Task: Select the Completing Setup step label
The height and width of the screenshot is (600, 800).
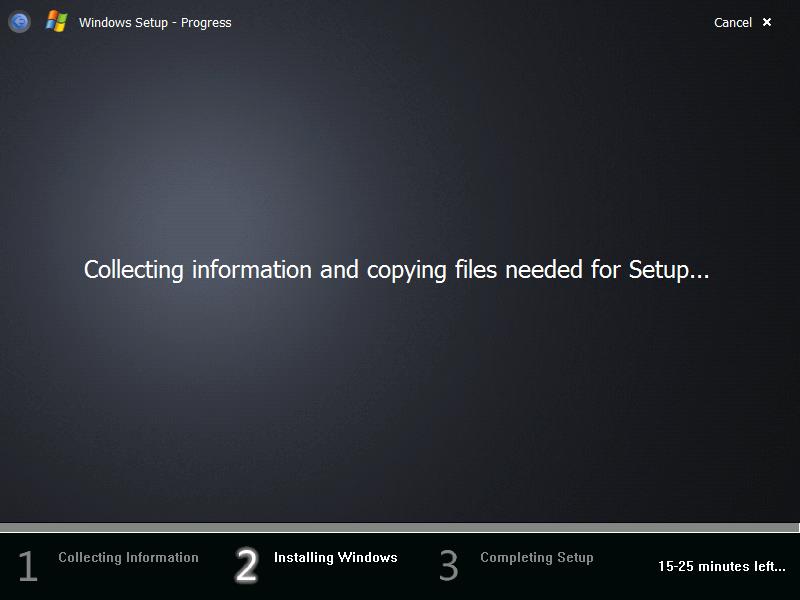Action: tap(537, 558)
